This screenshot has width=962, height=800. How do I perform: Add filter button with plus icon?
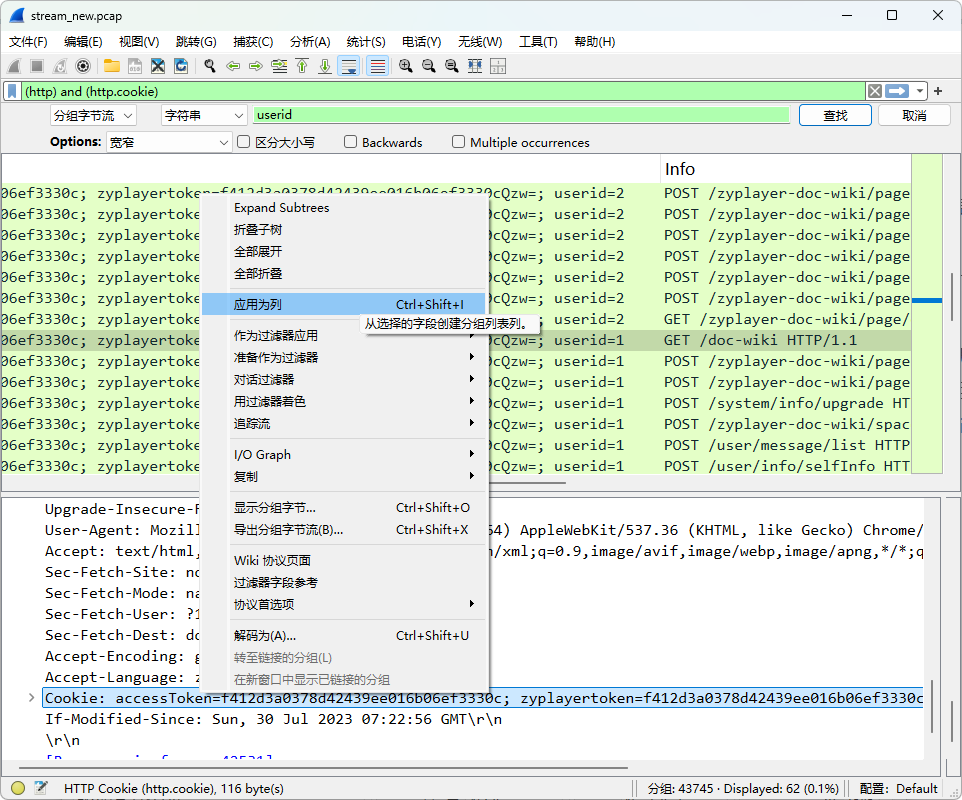938,91
